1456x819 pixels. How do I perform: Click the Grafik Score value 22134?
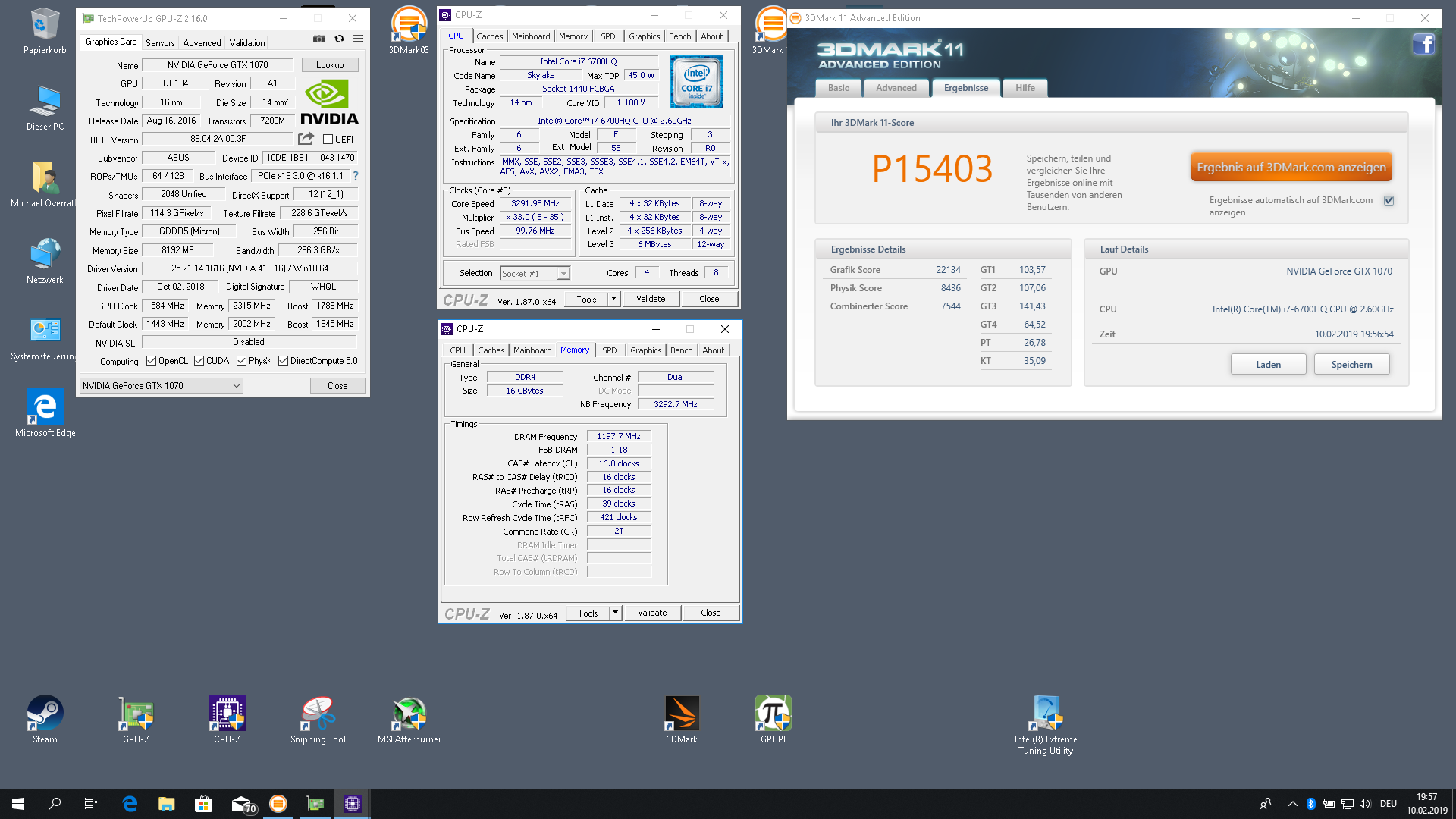[x=948, y=270]
